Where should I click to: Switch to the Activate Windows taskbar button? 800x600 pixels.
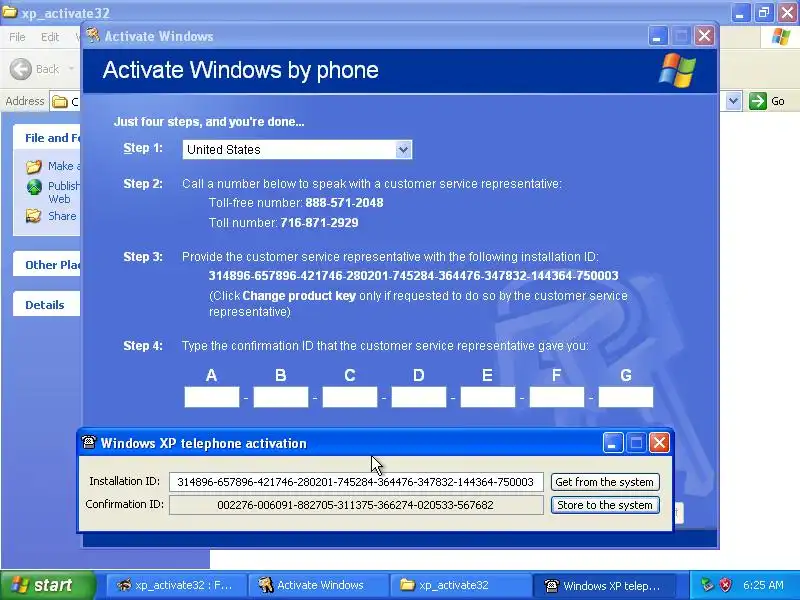[318, 585]
